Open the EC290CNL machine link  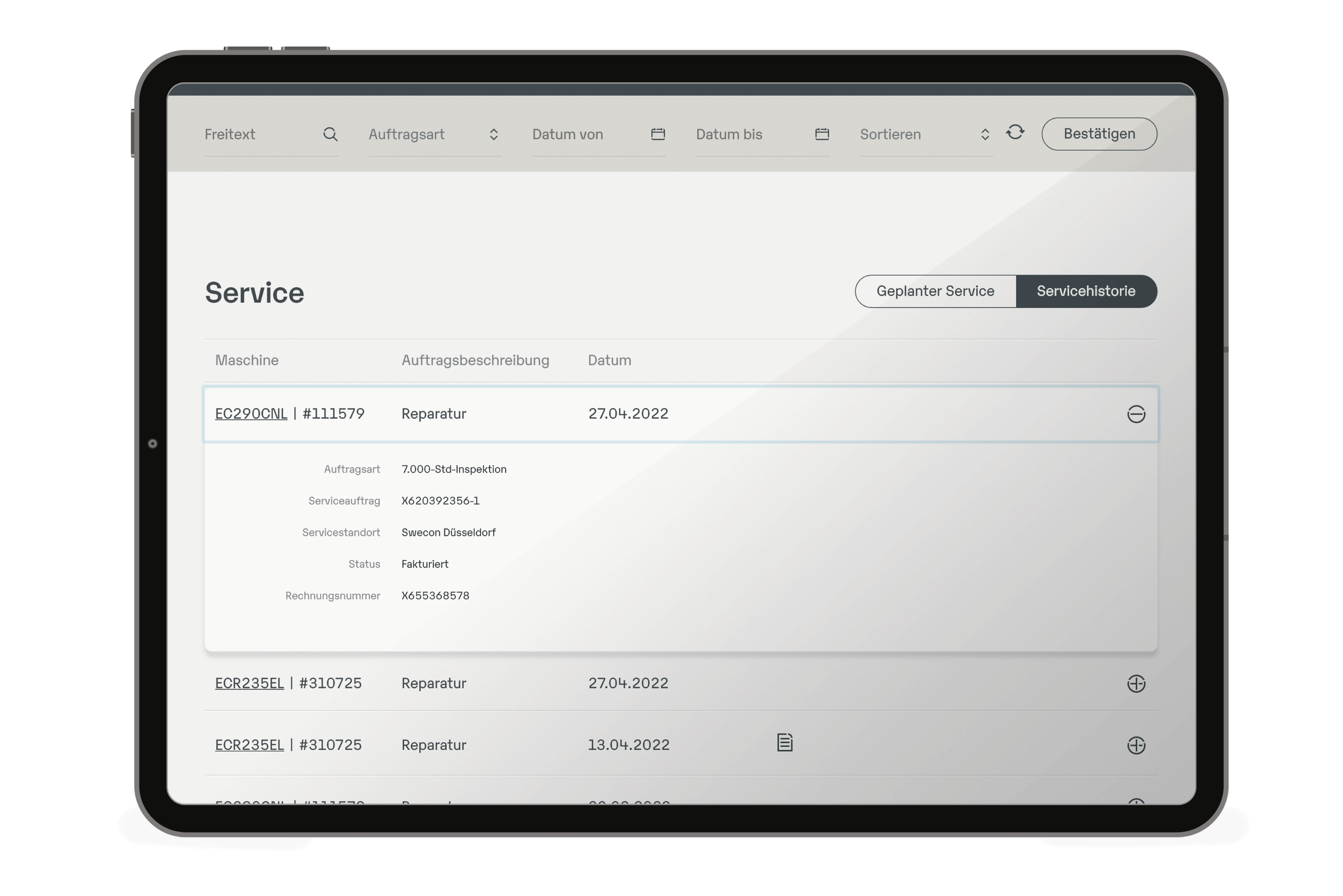coord(251,414)
